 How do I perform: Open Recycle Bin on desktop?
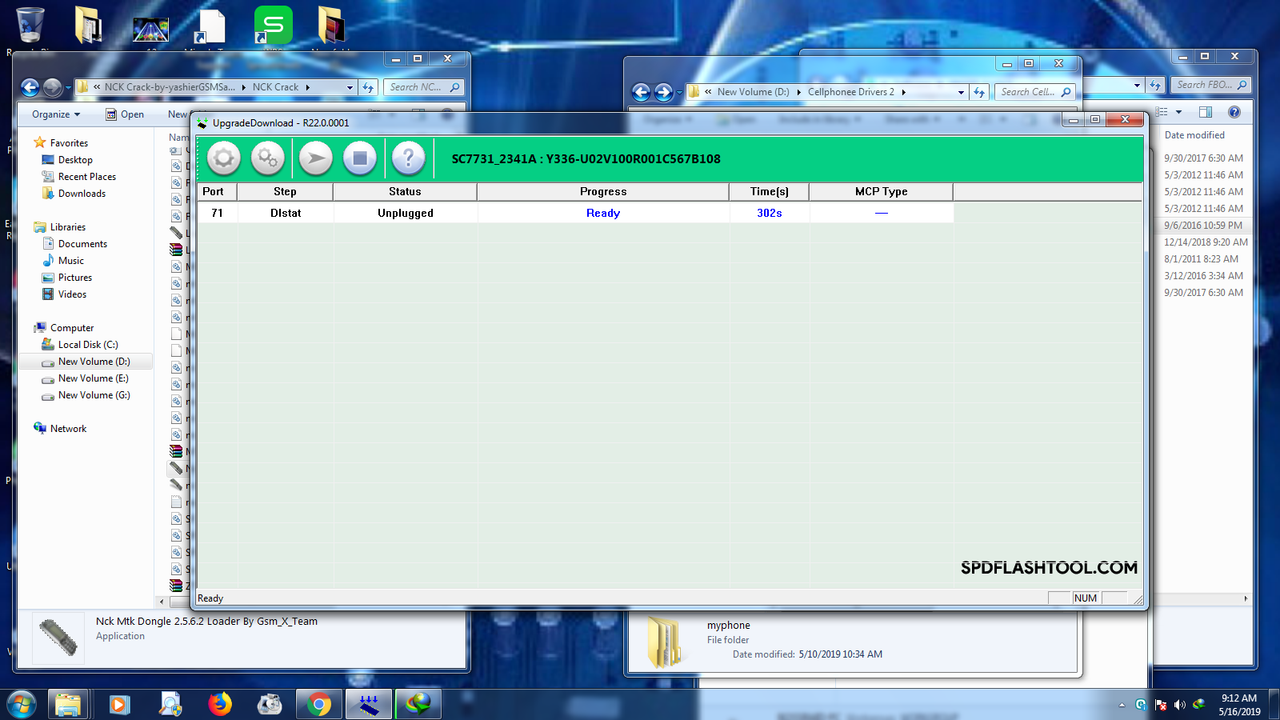(30, 27)
